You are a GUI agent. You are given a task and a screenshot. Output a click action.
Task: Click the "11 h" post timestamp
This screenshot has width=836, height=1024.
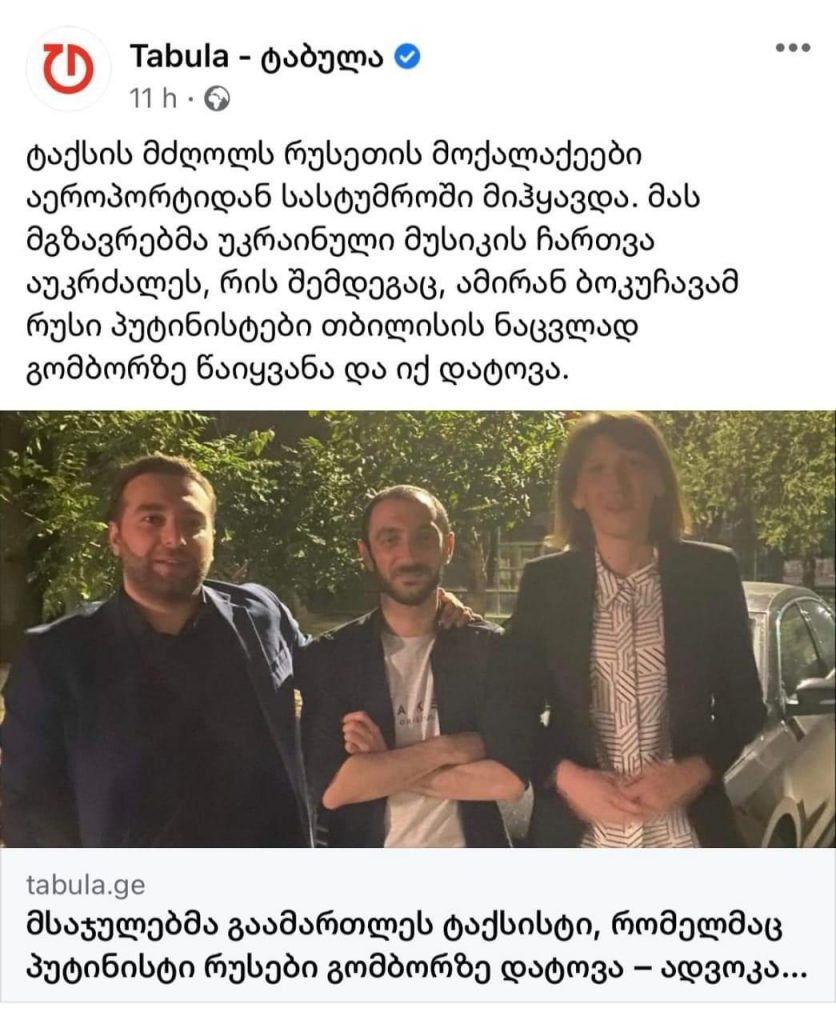153,99
